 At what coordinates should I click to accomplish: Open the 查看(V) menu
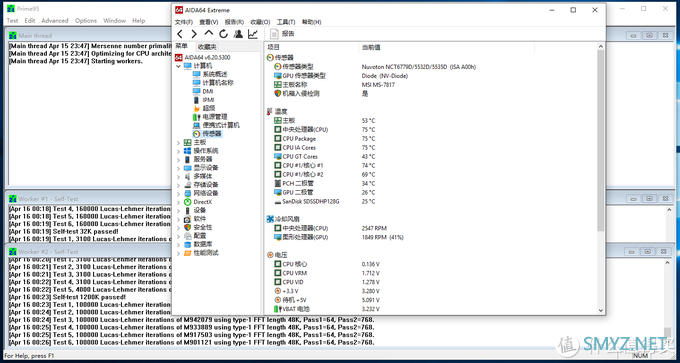coord(209,22)
